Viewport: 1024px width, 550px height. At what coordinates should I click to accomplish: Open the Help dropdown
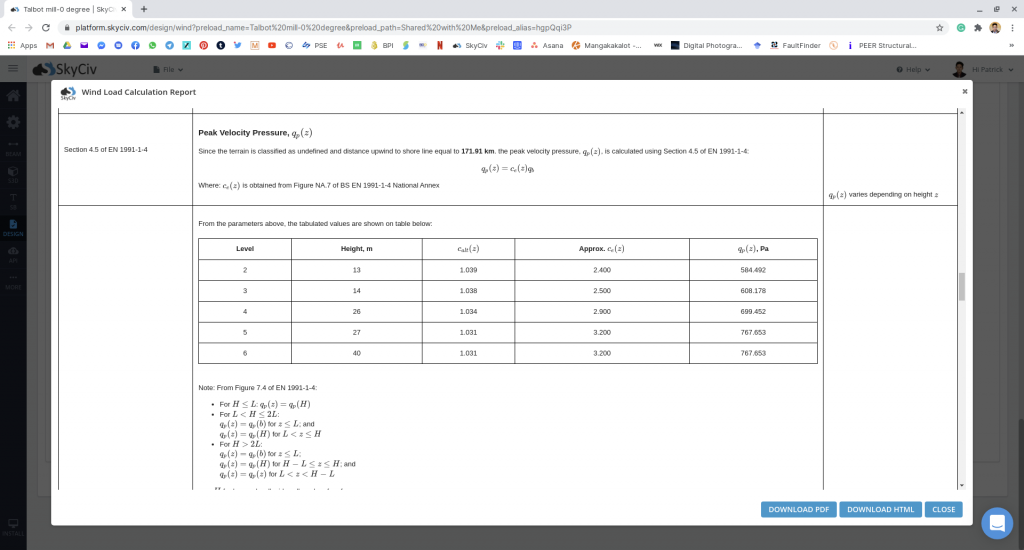913,69
